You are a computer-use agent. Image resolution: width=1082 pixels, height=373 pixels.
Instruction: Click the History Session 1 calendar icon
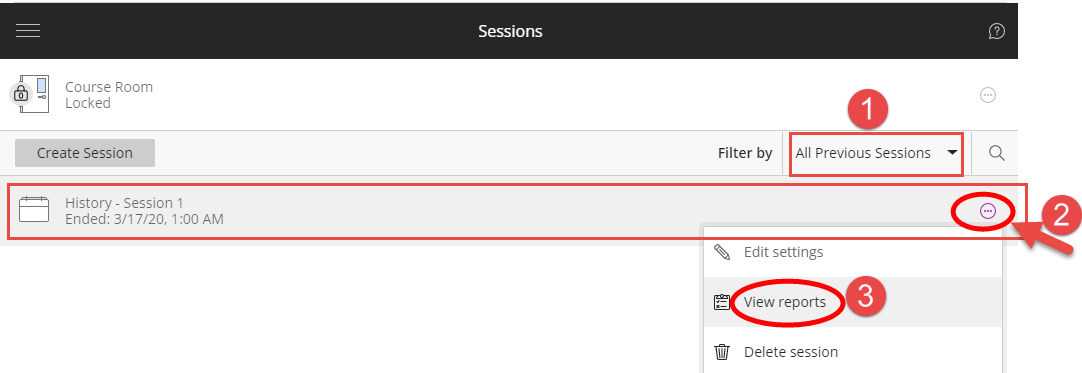[34, 210]
